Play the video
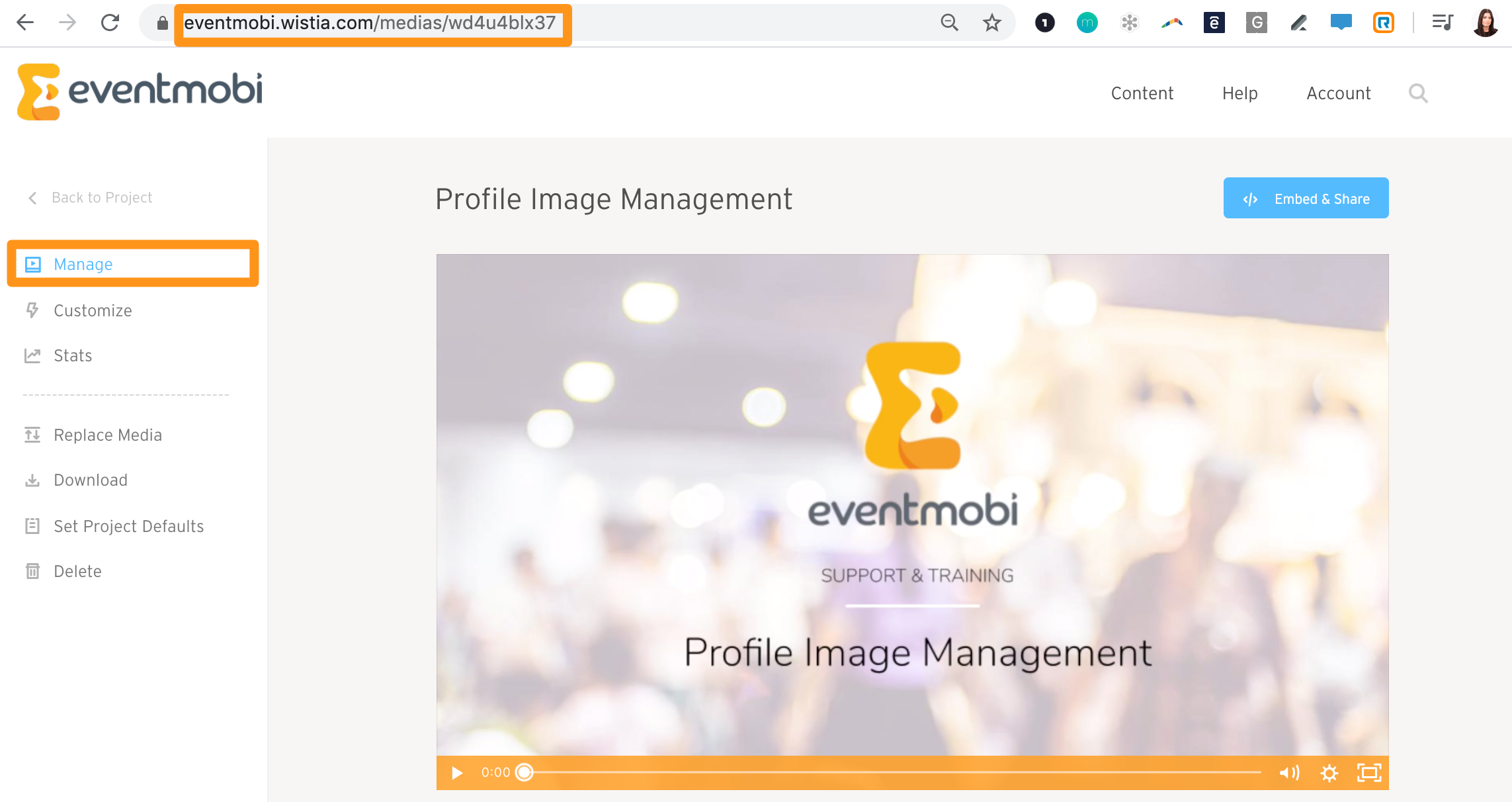 (x=456, y=773)
